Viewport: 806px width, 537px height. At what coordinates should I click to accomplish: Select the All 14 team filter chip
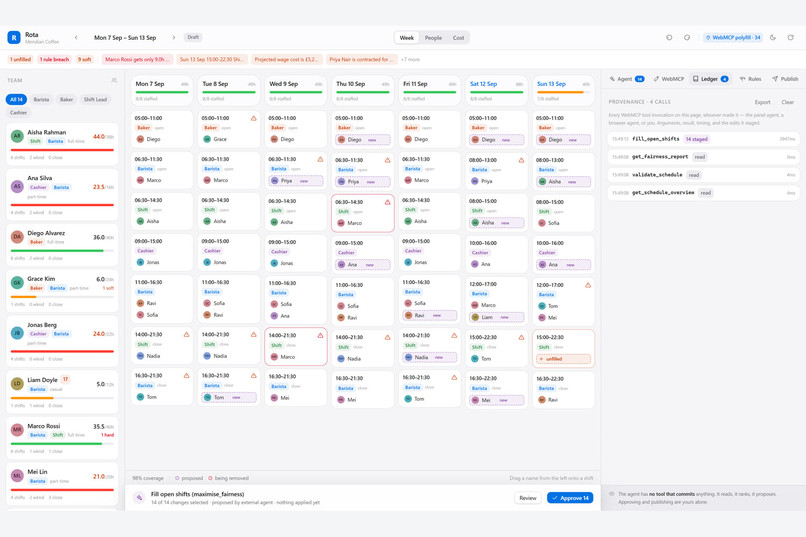(x=16, y=99)
